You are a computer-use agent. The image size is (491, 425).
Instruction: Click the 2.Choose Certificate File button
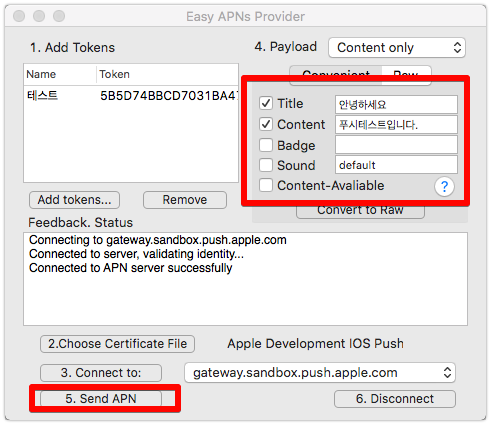point(118,344)
